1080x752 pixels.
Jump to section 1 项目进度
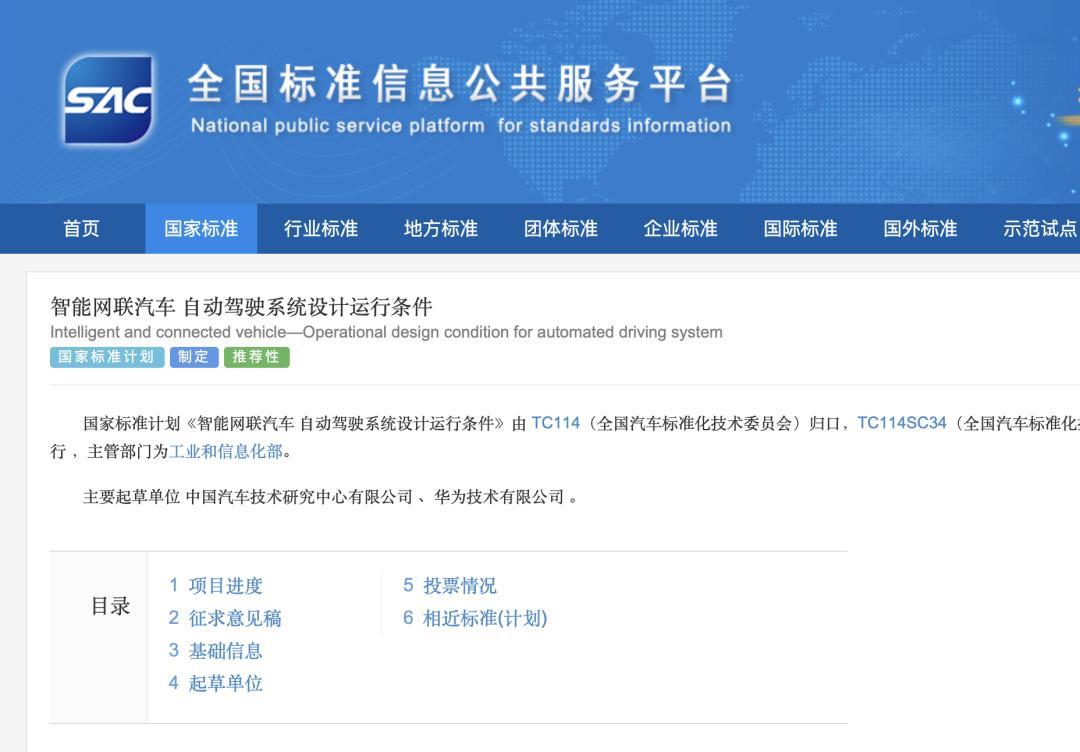[216, 585]
